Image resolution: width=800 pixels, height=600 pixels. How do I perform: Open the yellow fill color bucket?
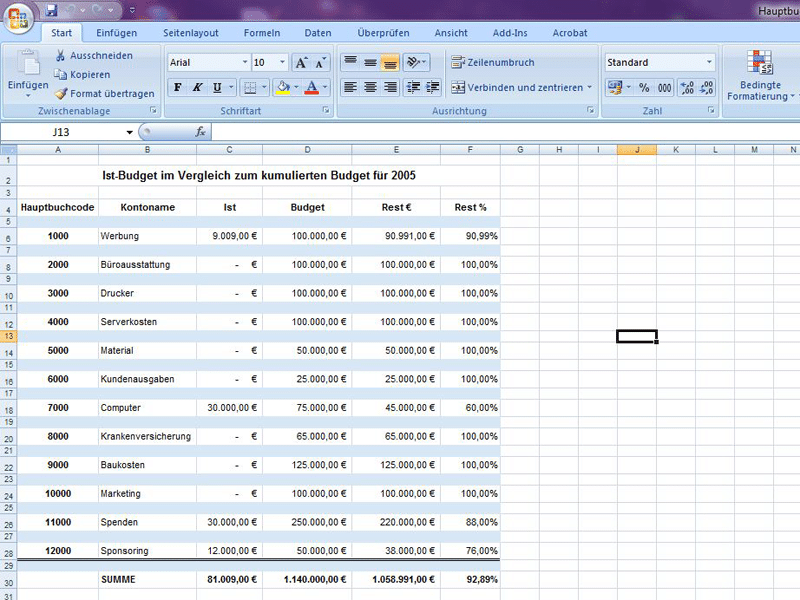283,88
